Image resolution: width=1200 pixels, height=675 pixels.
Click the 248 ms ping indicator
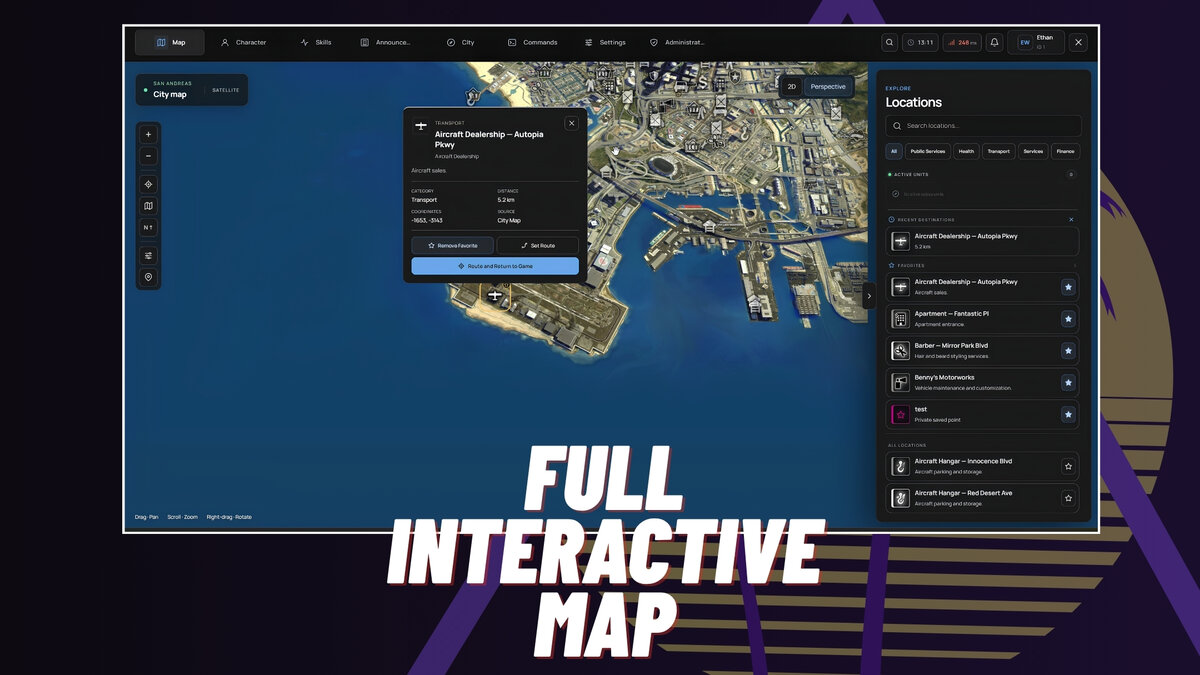(x=962, y=42)
